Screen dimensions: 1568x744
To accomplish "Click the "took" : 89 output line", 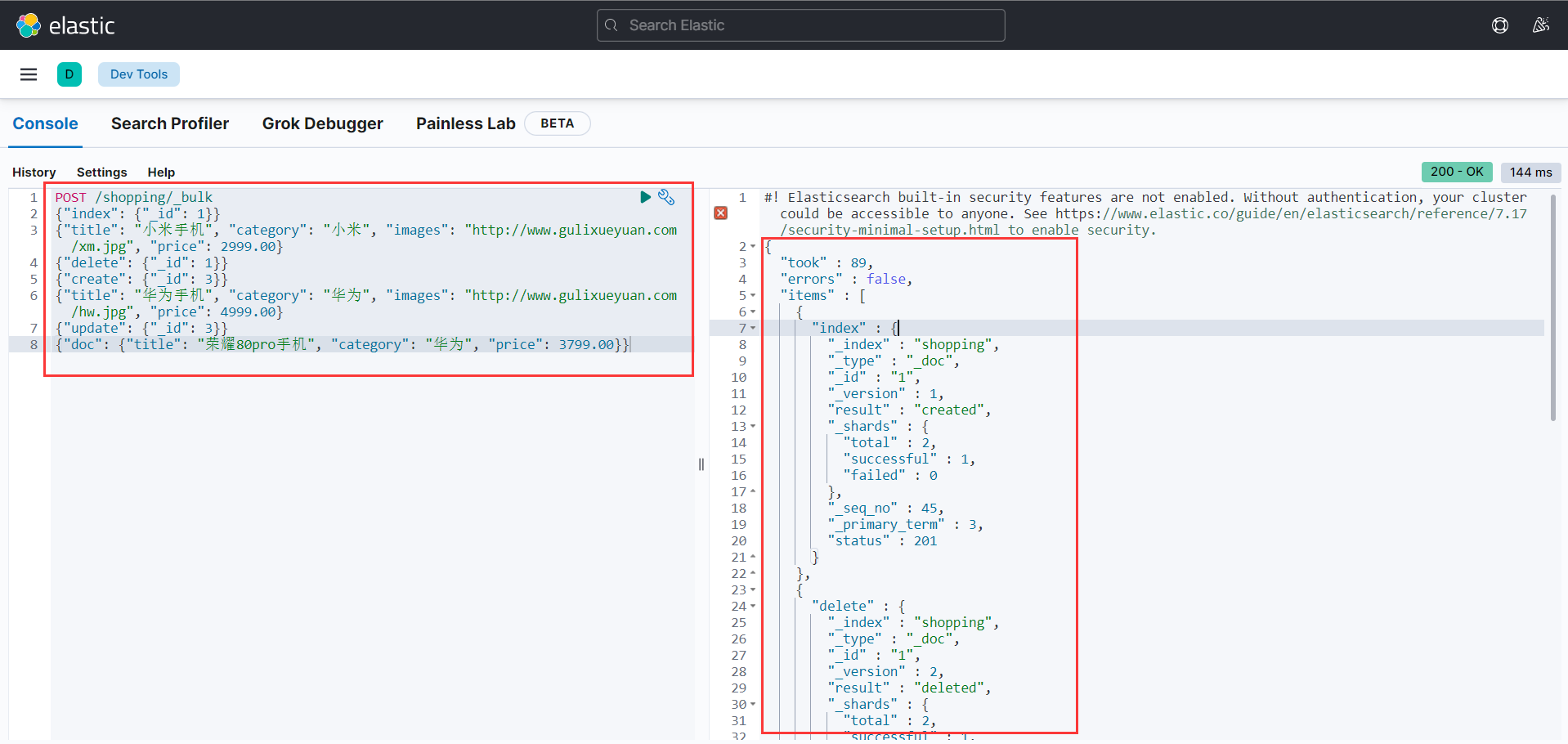I will [827, 262].
